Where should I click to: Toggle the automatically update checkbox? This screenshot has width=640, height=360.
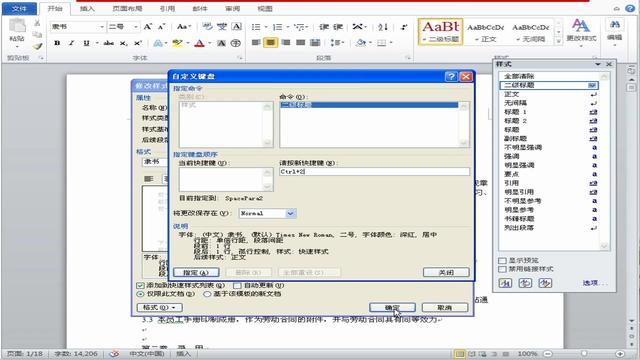click(237, 285)
